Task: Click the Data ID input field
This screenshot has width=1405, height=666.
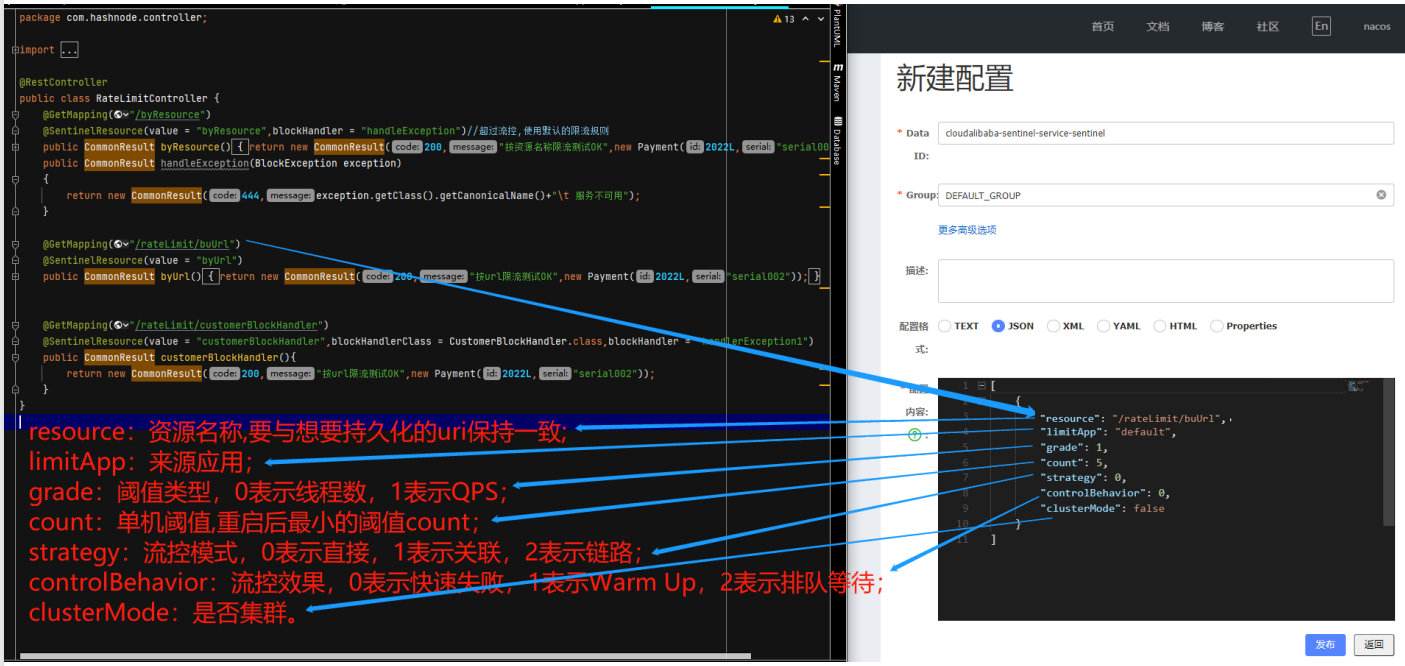Action: point(1166,133)
